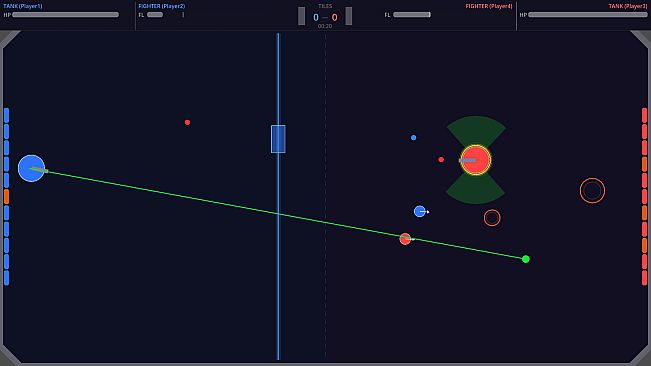
Task: Click the green aiming endpoint dot
Action: click(x=526, y=259)
